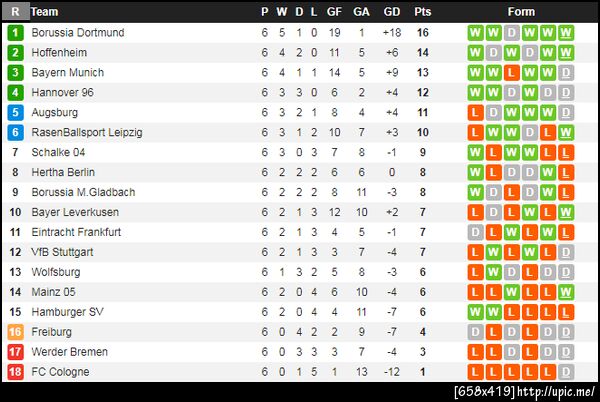The height and width of the screenshot is (402, 600).
Task: Click the GF column header
Action: [x=333, y=12]
